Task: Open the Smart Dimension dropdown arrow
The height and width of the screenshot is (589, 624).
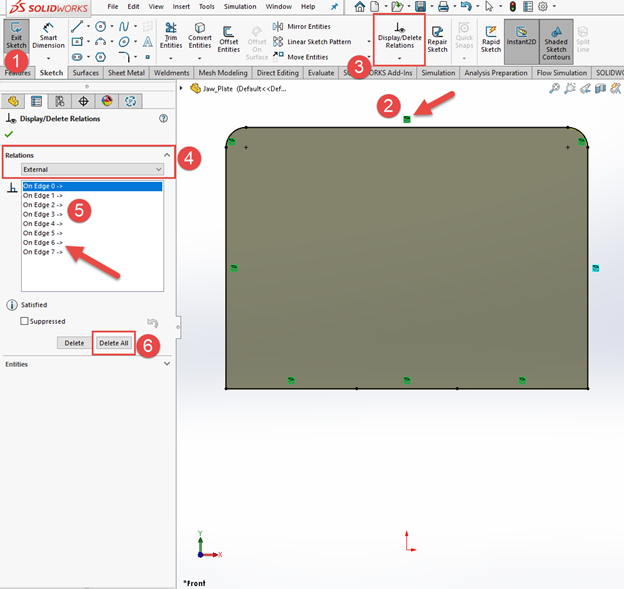Action: (48, 59)
